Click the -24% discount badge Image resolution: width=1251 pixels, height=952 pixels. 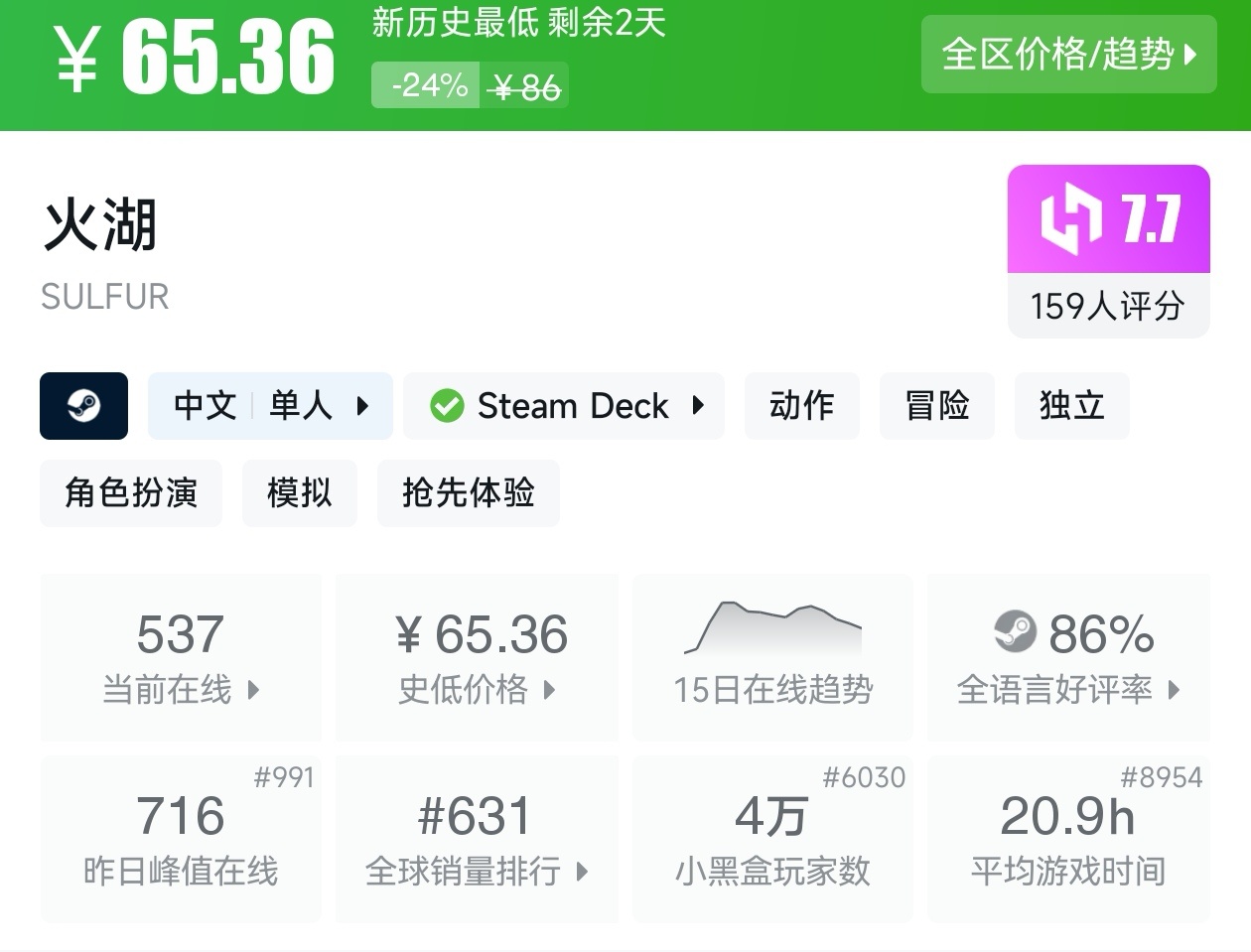(x=429, y=86)
